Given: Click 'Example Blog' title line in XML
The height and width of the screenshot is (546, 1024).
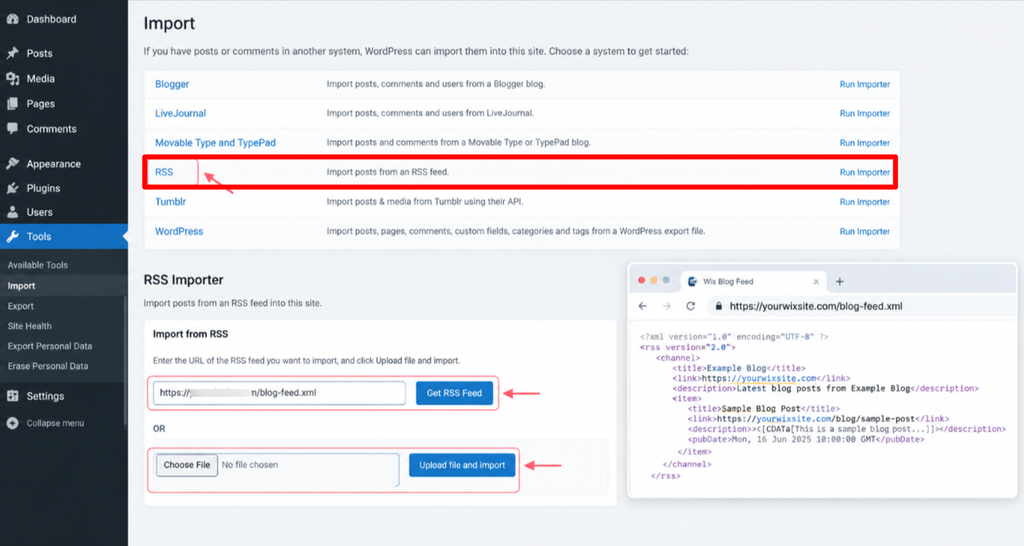Looking at the screenshot, I should [x=739, y=368].
